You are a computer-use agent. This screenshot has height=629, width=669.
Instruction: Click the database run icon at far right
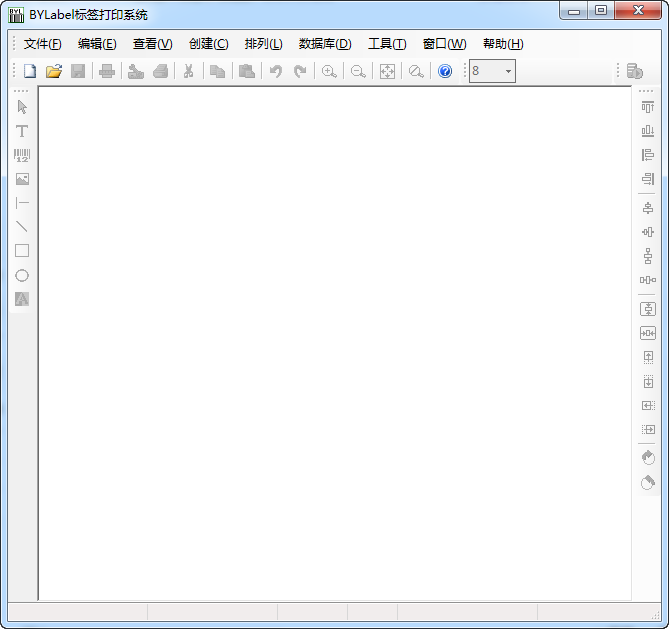coord(634,71)
